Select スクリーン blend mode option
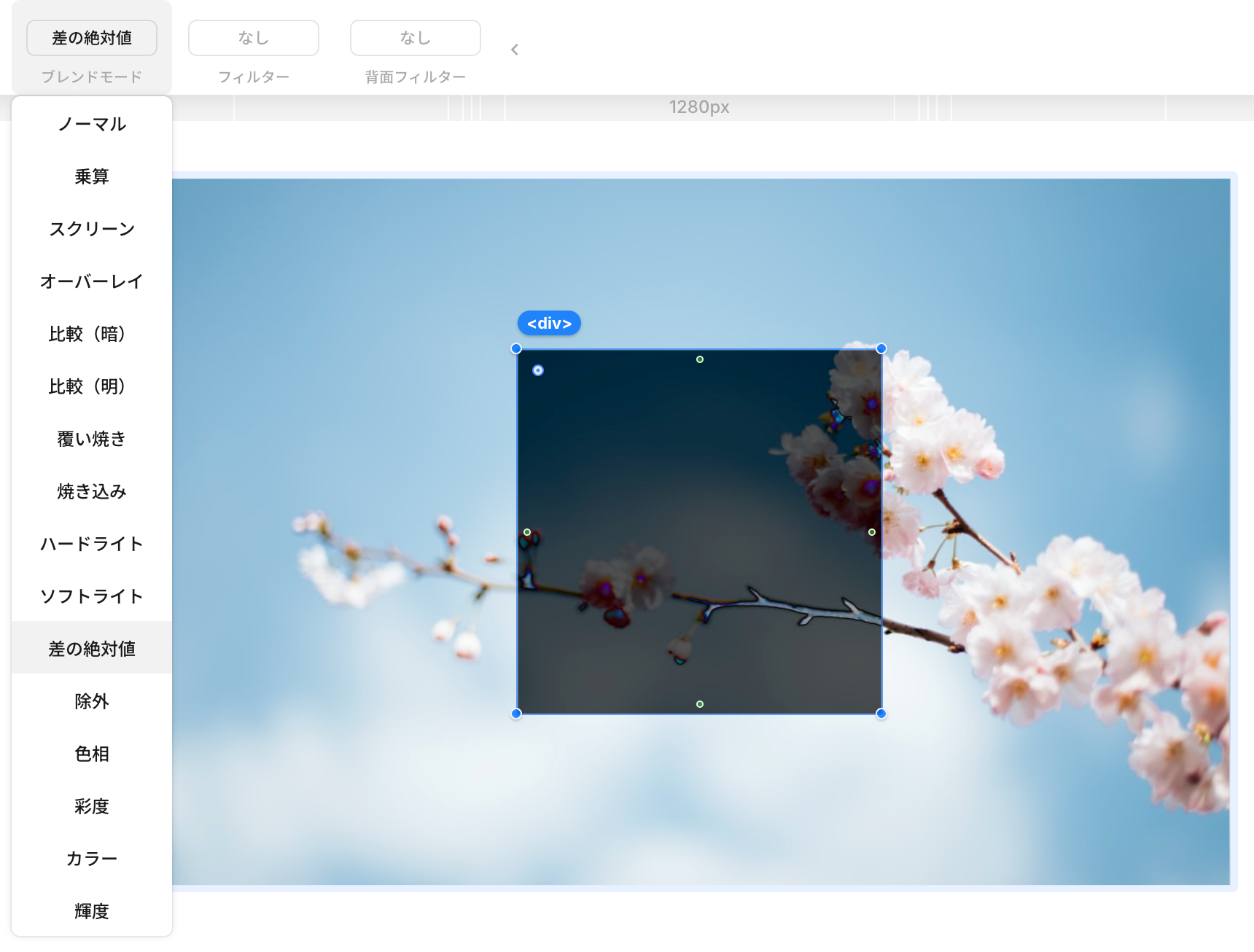The width and height of the screenshot is (1254, 952). [x=92, y=229]
